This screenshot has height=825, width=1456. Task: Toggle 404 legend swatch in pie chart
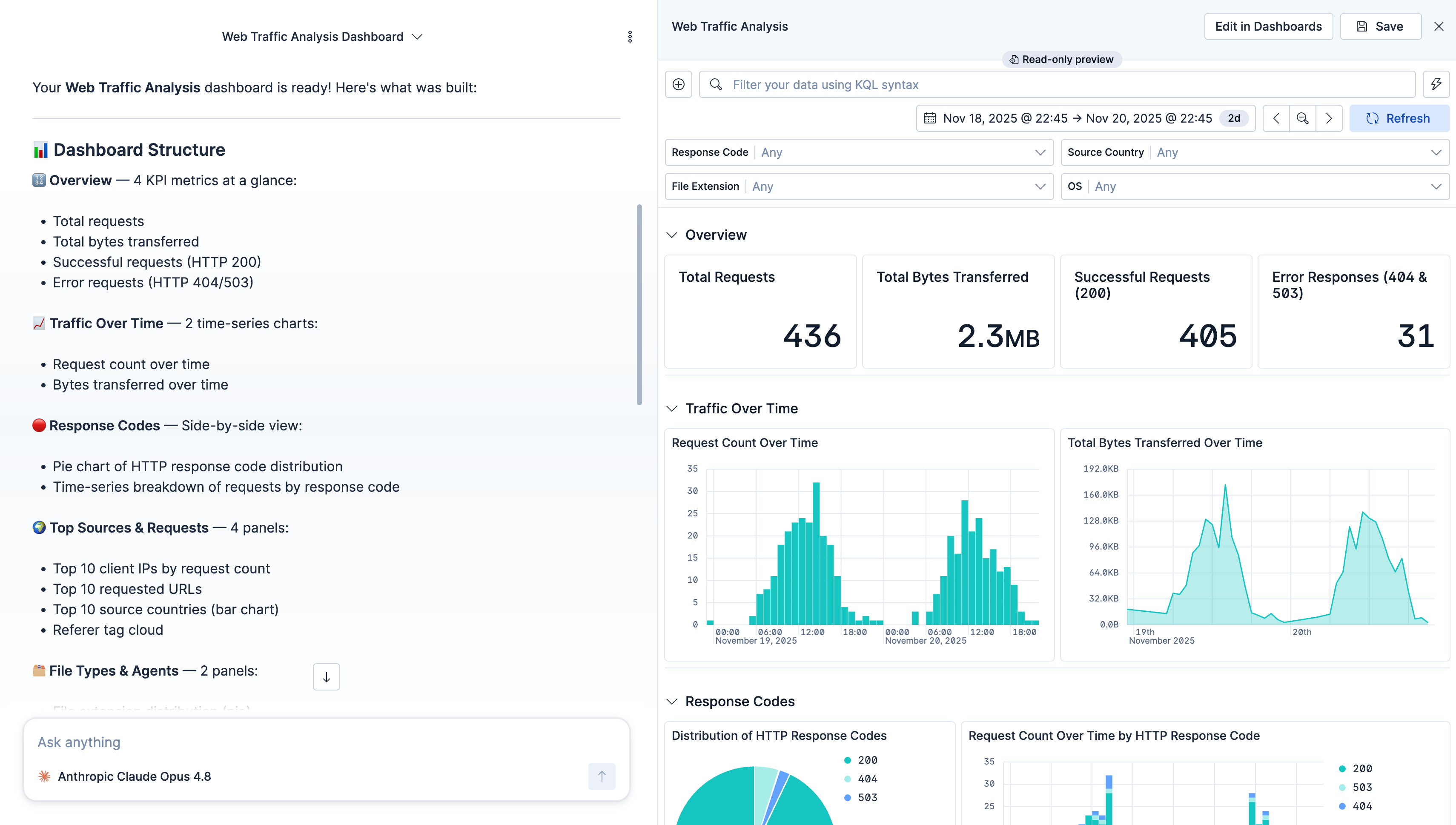point(848,779)
